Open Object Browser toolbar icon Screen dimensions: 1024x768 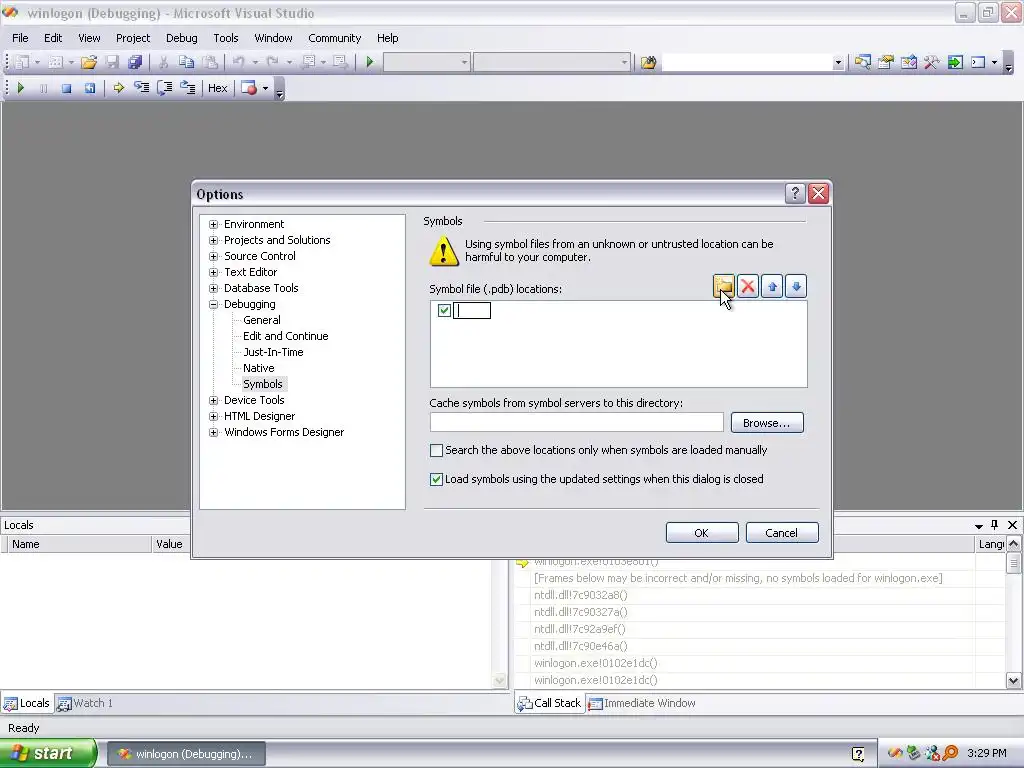(x=909, y=62)
